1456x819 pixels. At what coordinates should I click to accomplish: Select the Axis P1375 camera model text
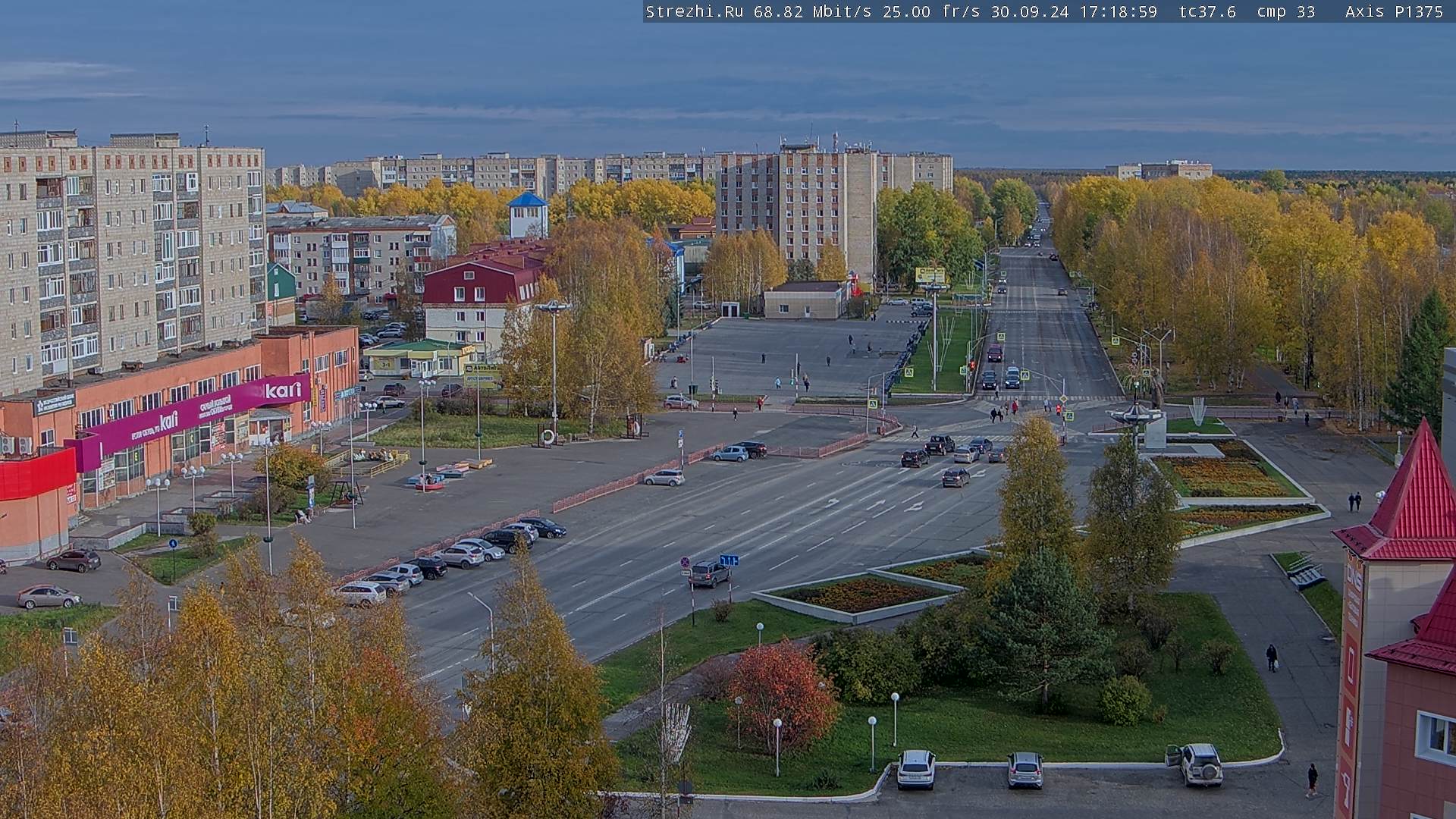[x=1394, y=11]
